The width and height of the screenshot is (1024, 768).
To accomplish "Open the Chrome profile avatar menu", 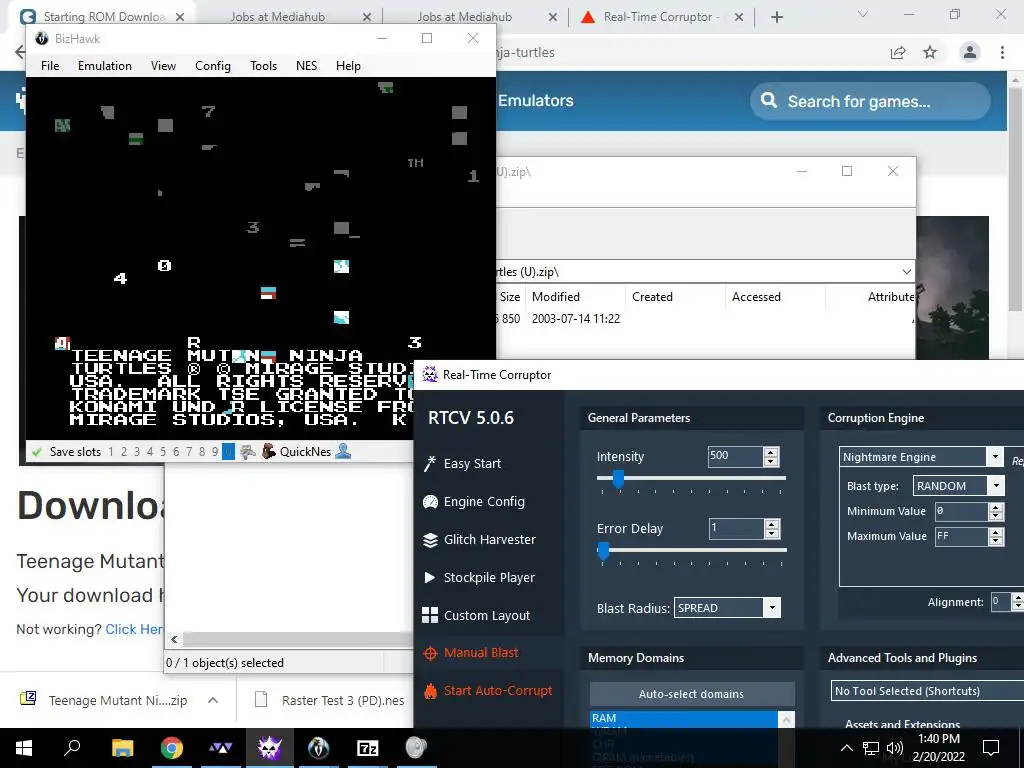I will [x=970, y=52].
